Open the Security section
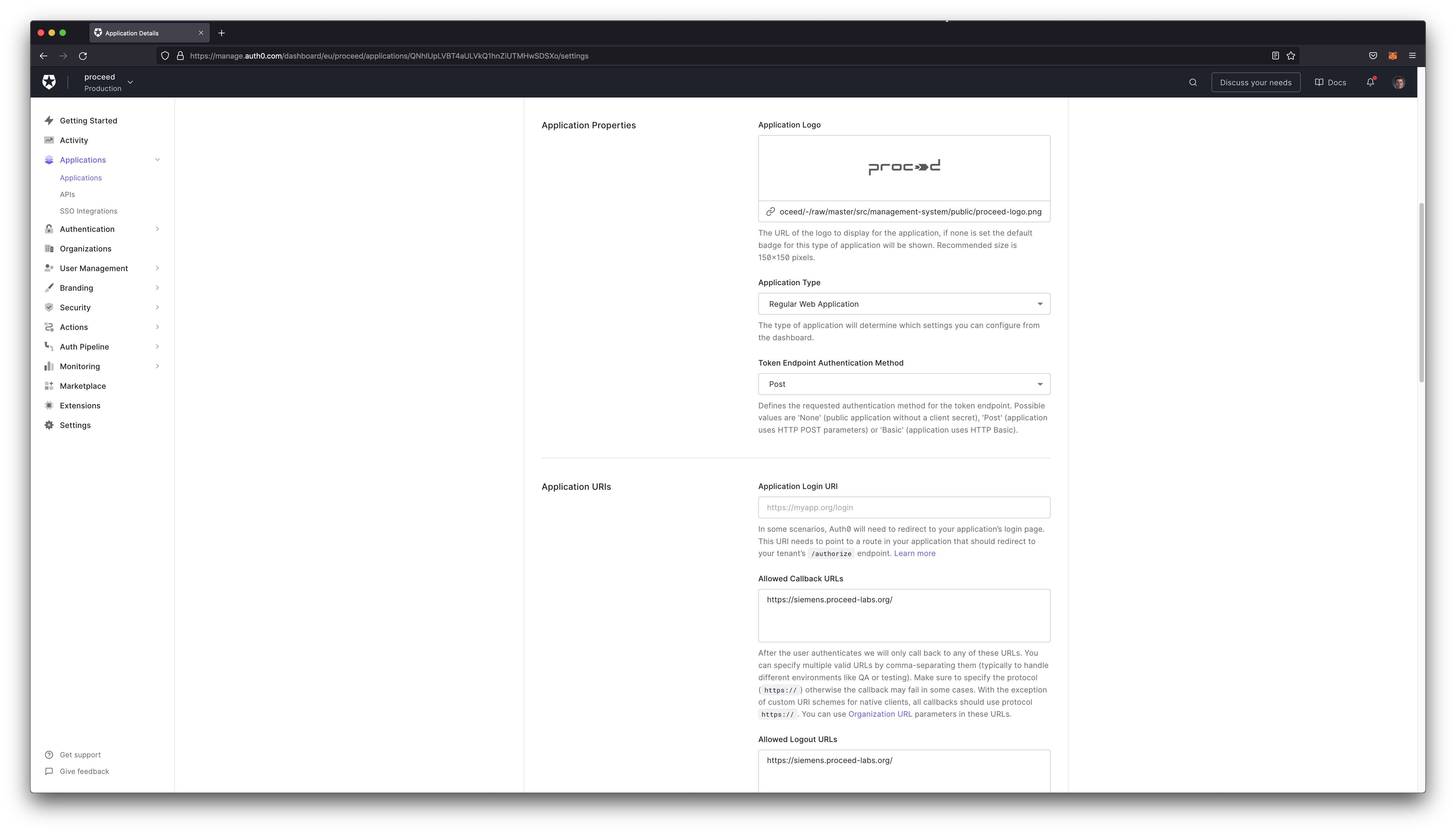This screenshot has height=833, width=1456. point(75,307)
